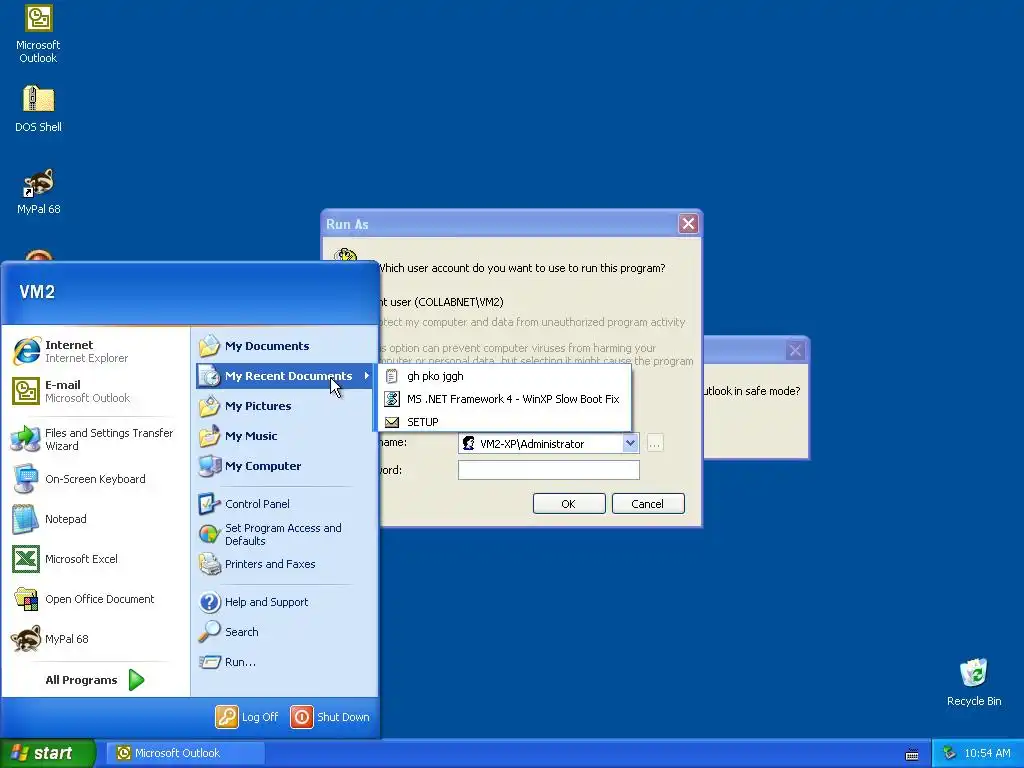Launch MyPal 68 from Start menu list
Image resolution: width=1024 pixels, height=768 pixels.
95,639
